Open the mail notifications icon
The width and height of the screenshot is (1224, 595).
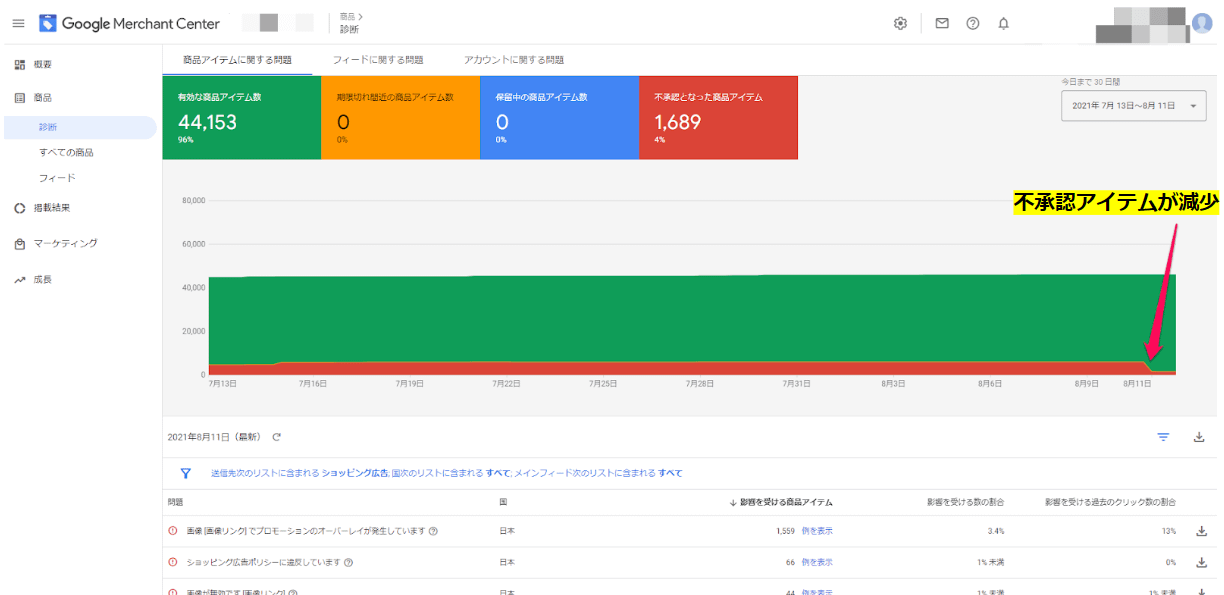click(942, 23)
